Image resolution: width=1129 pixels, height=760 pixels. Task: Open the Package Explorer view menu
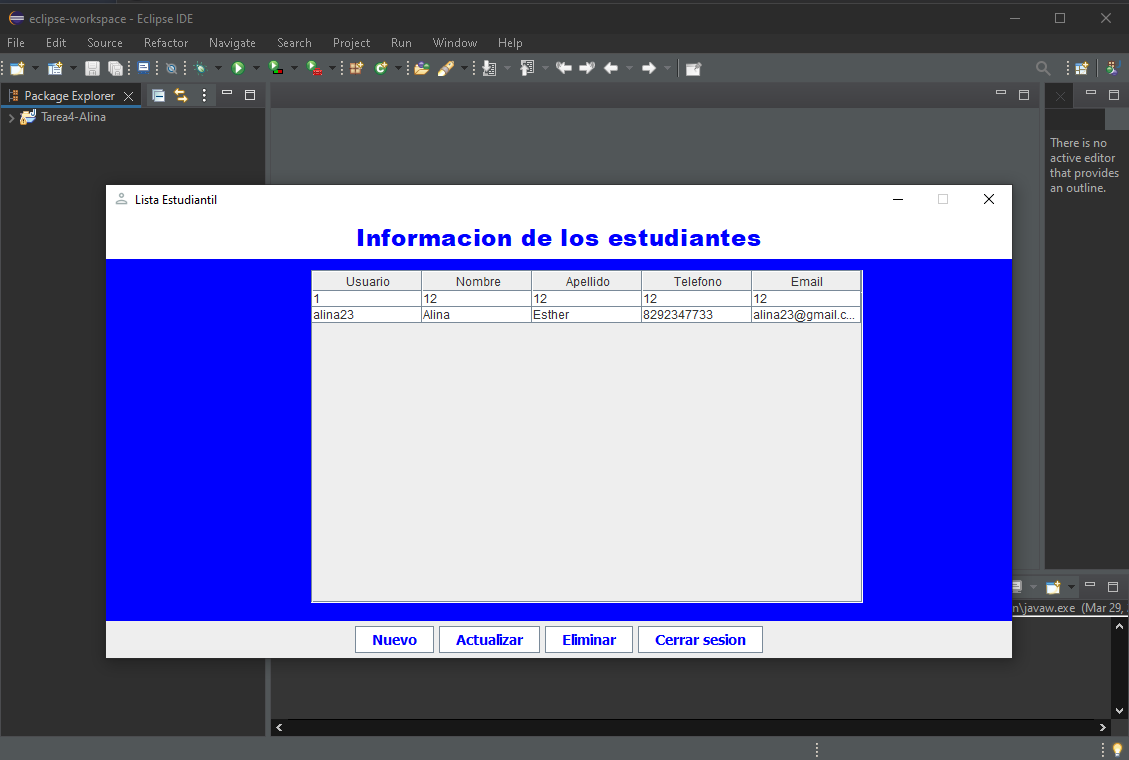203,95
